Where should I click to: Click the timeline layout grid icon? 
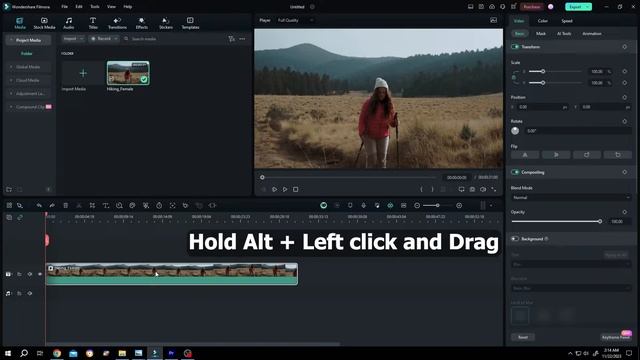[9, 205]
